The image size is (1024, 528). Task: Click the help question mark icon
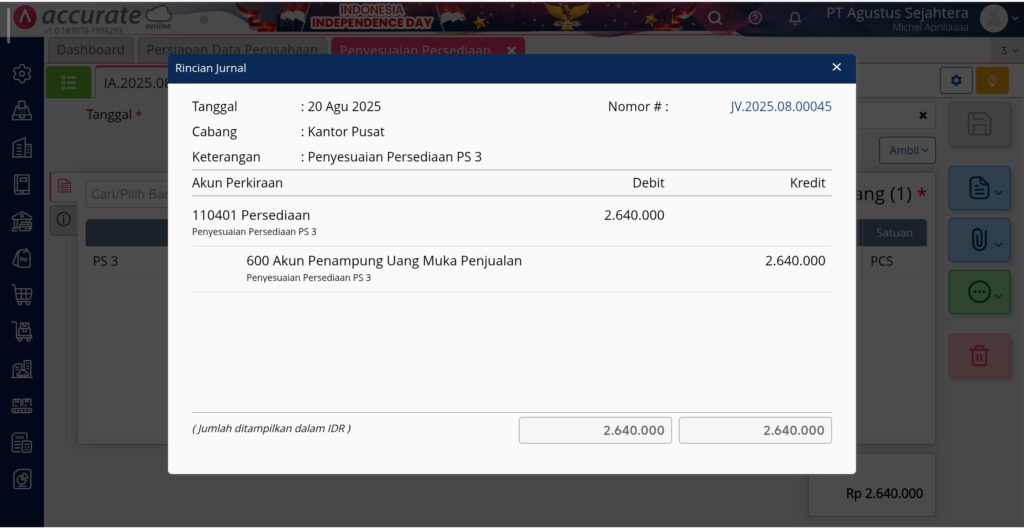coord(755,18)
